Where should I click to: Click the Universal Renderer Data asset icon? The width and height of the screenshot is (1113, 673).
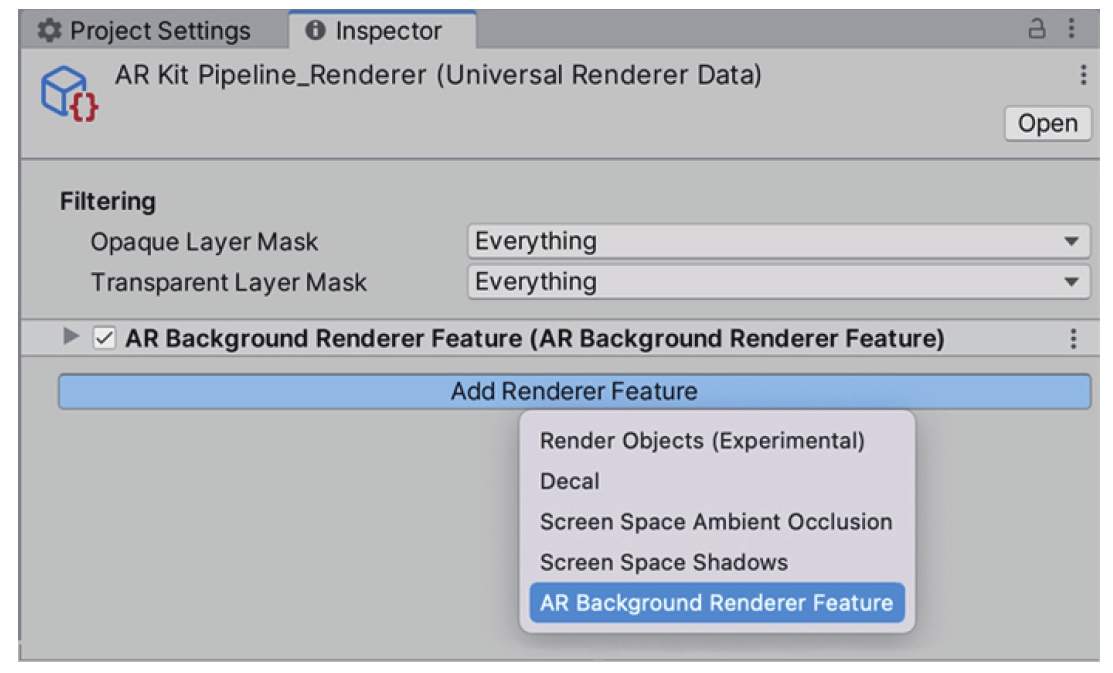69,94
